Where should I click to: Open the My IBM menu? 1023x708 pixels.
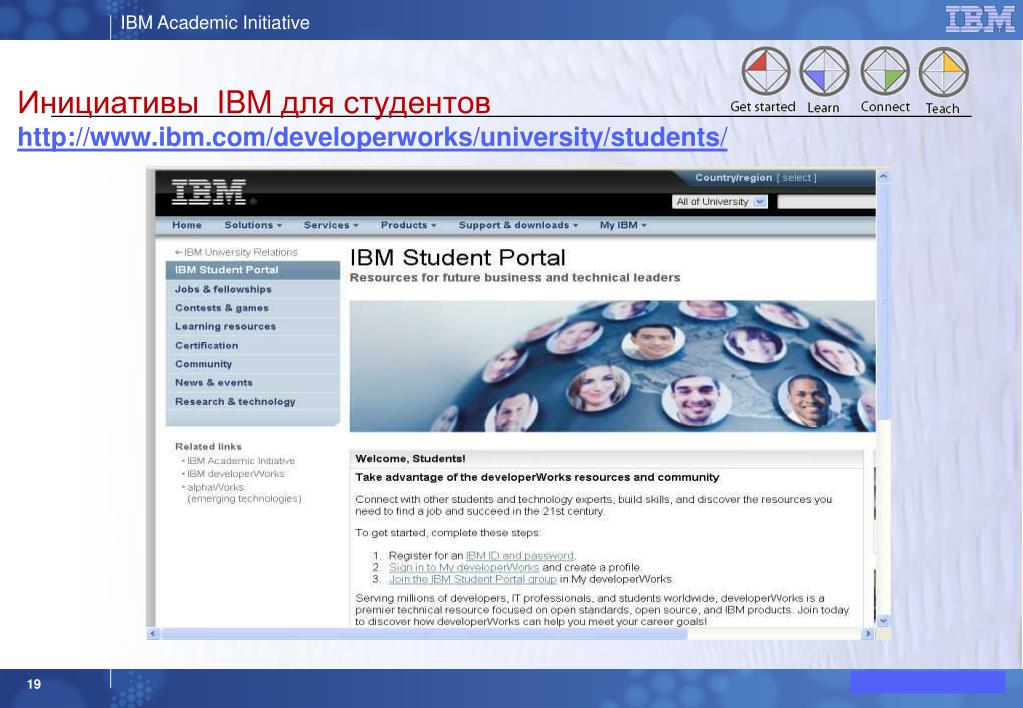623,225
